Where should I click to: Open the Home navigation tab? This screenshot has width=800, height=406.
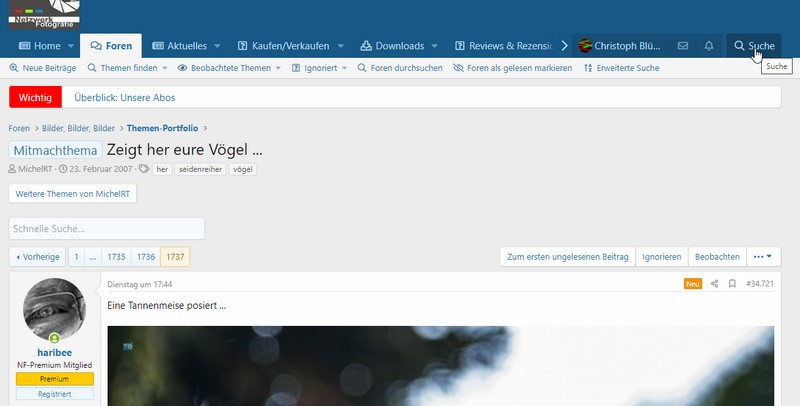(40, 46)
